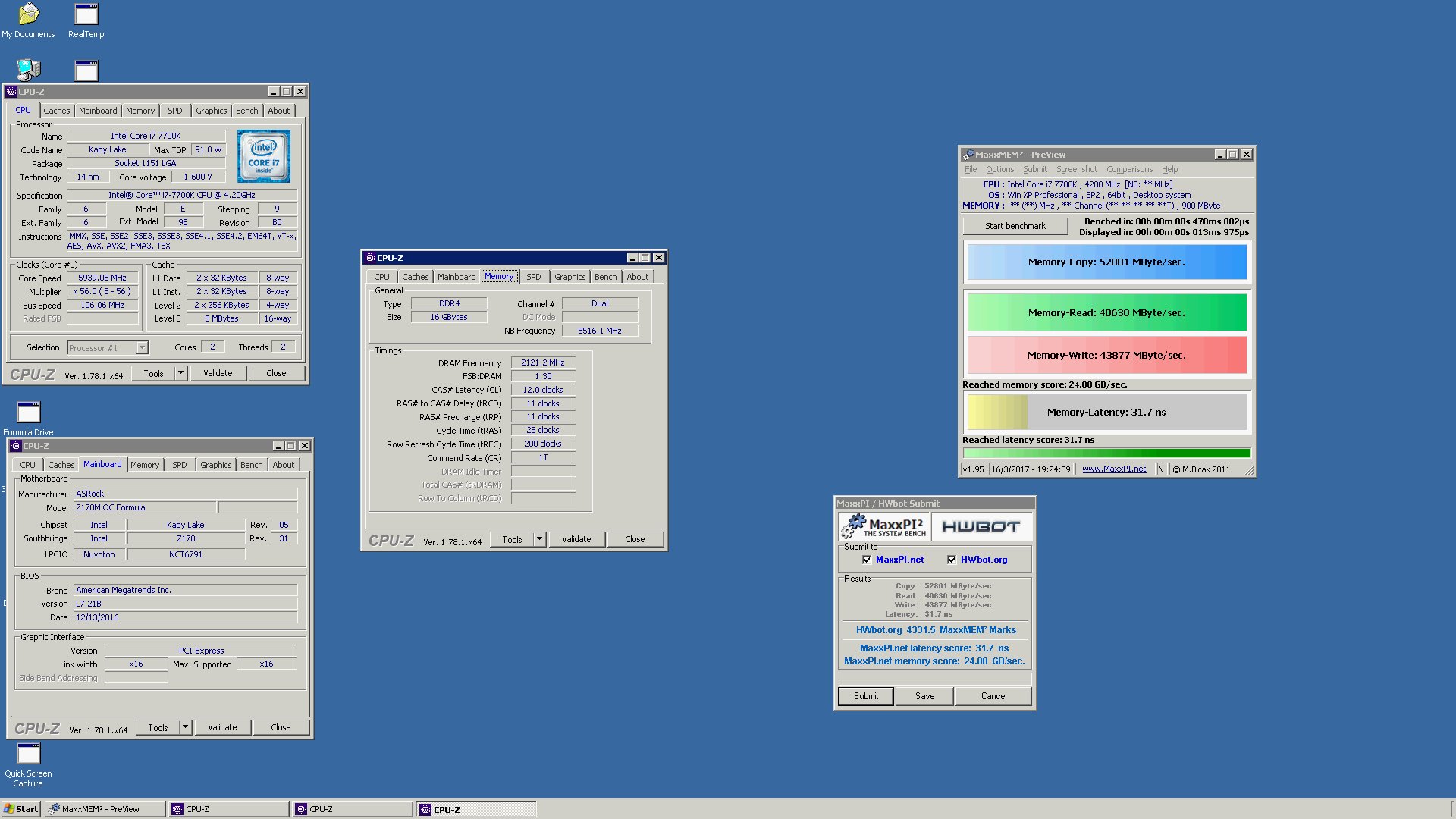
Task: Switch to MaxxMEM² - PreView taskbar item
Action: coord(105,809)
